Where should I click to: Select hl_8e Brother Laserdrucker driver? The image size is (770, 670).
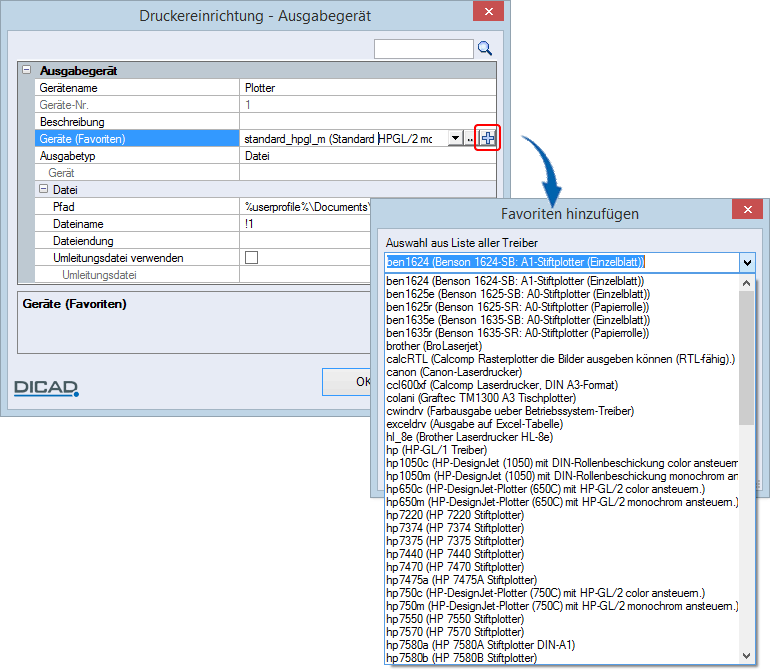[562, 437]
